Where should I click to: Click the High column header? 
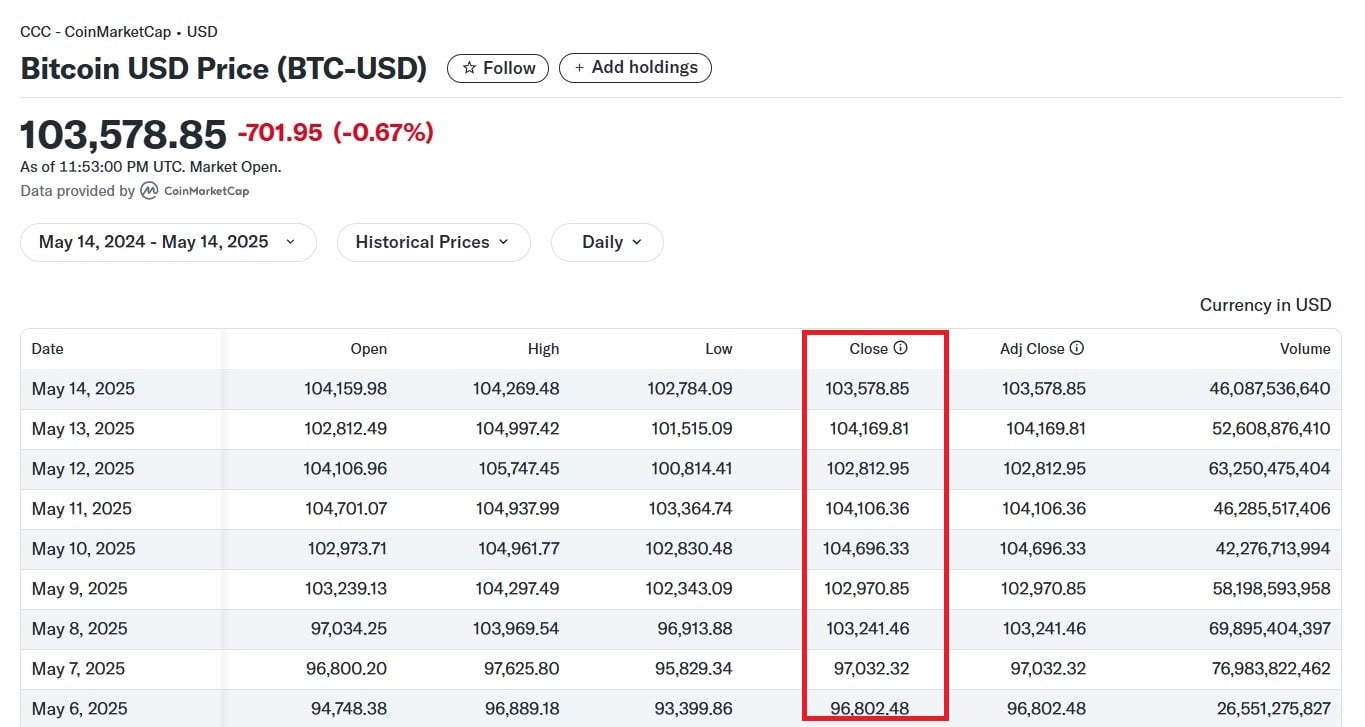point(543,349)
